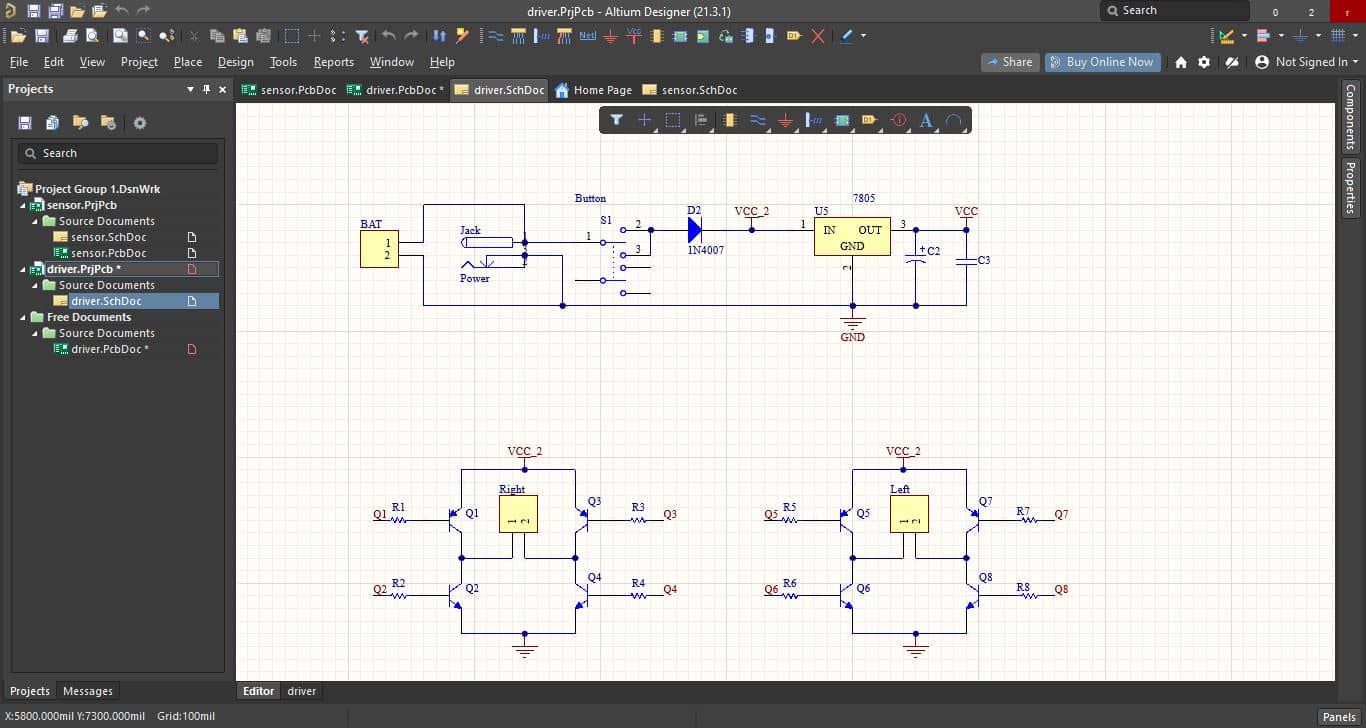The height and width of the screenshot is (728, 1366).
Task: Collapse the sensor.PrjPcb project node
Action: [23, 205]
